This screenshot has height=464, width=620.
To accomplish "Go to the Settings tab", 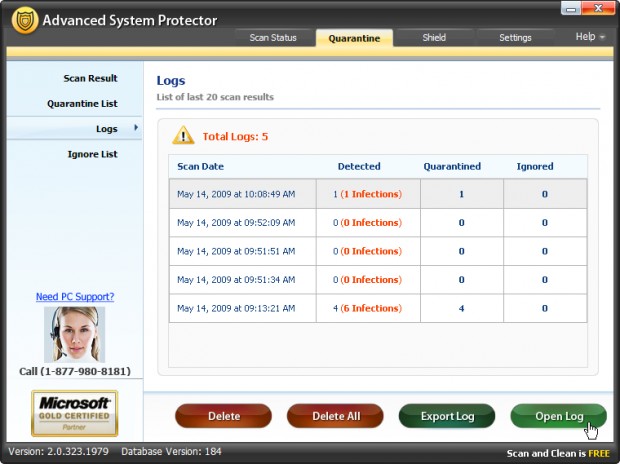I will 515,38.
